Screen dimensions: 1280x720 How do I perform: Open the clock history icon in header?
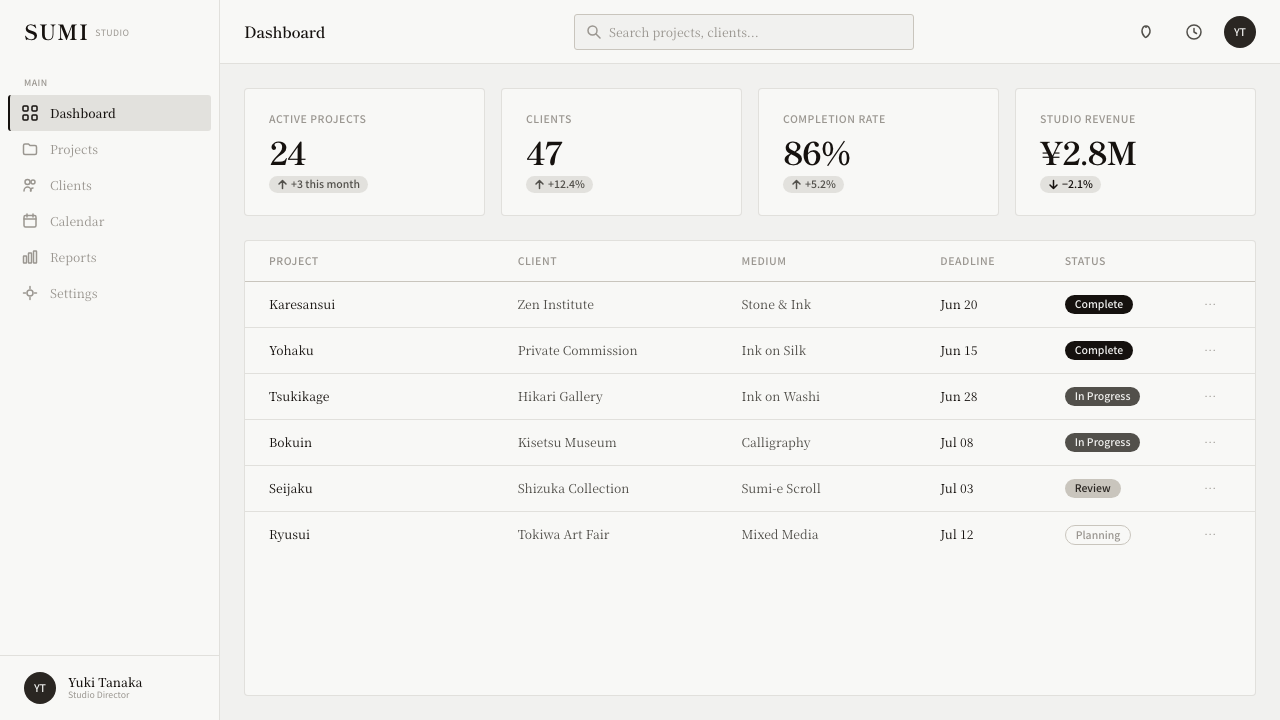tap(1194, 32)
